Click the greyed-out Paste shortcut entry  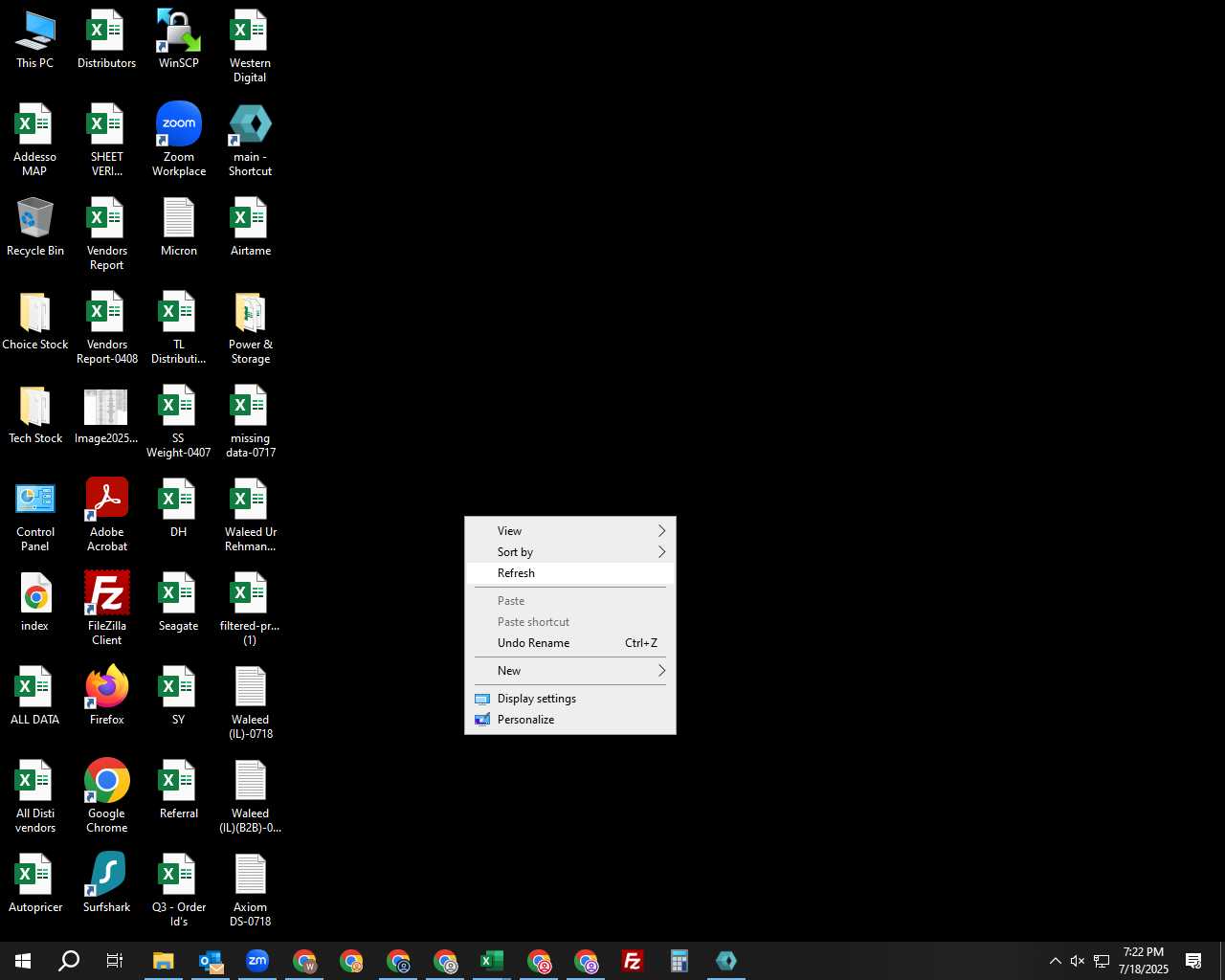[x=570, y=621]
